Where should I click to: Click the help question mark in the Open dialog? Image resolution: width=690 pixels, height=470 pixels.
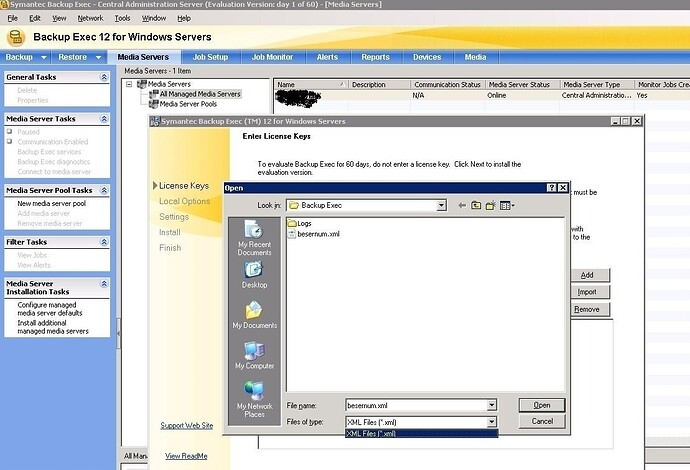point(551,188)
